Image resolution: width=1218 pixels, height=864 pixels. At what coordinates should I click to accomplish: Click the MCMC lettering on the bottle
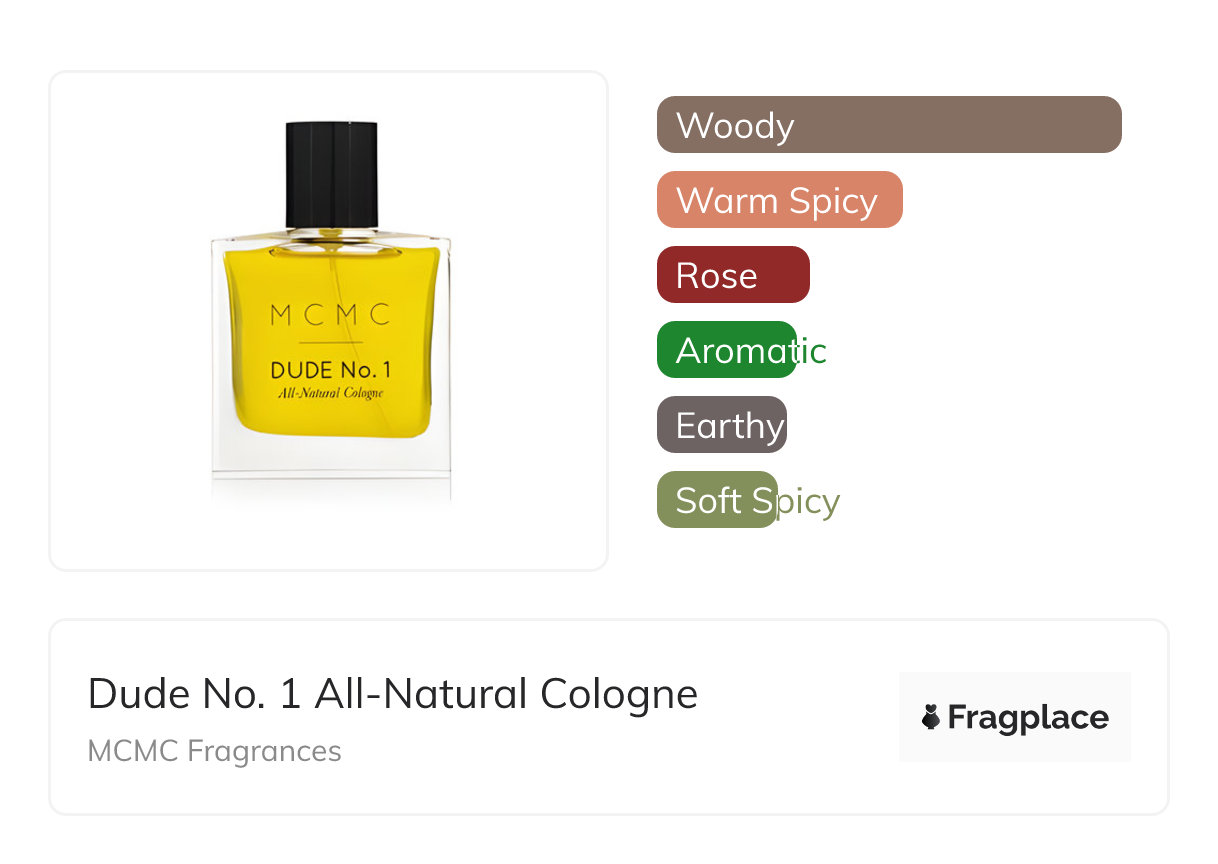[x=331, y=315]
